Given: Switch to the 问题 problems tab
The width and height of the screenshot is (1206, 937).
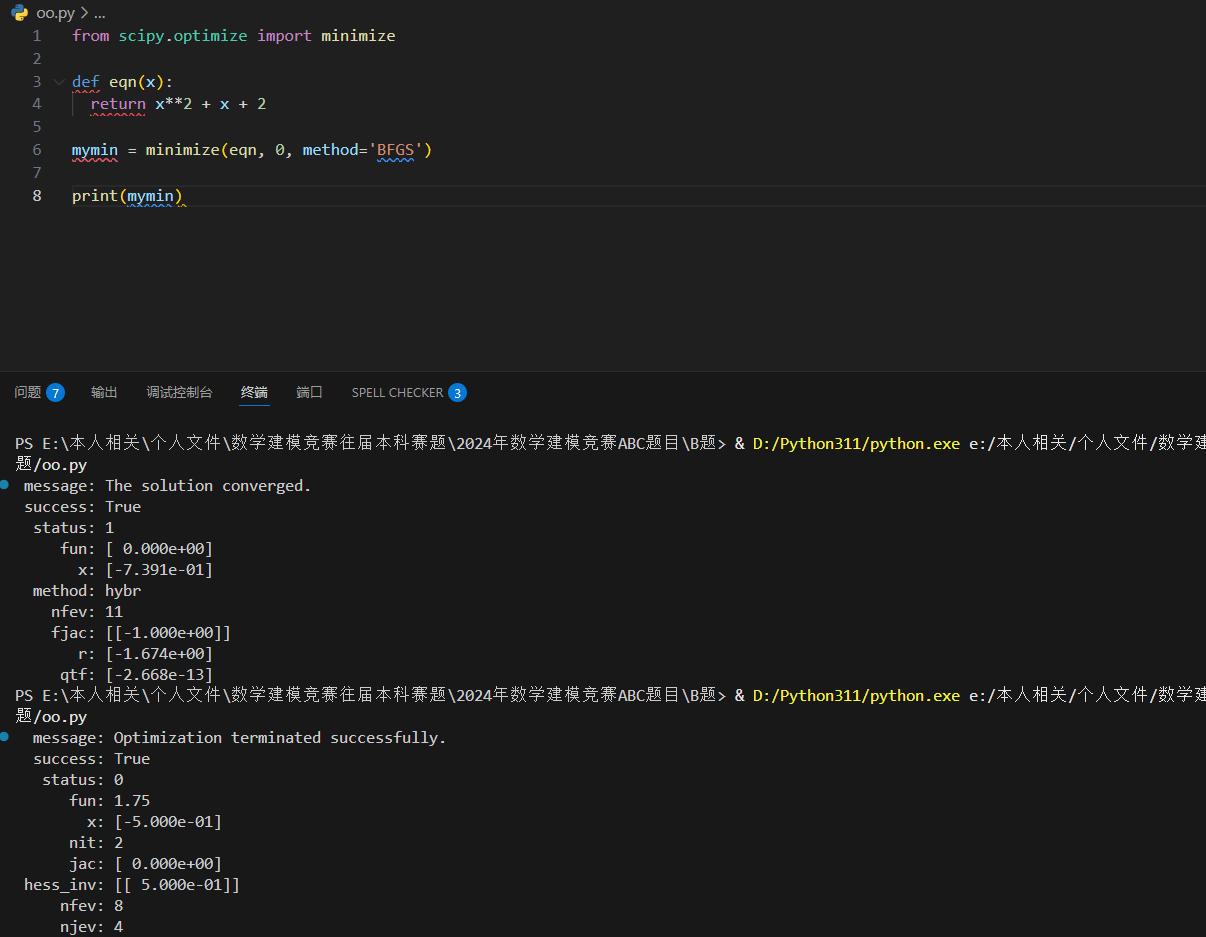Looking at the screenshot, I should [28, 393].
